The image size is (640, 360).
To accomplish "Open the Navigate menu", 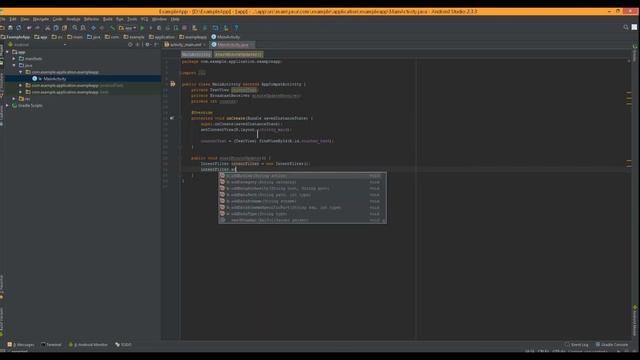I will coord(40,19).
